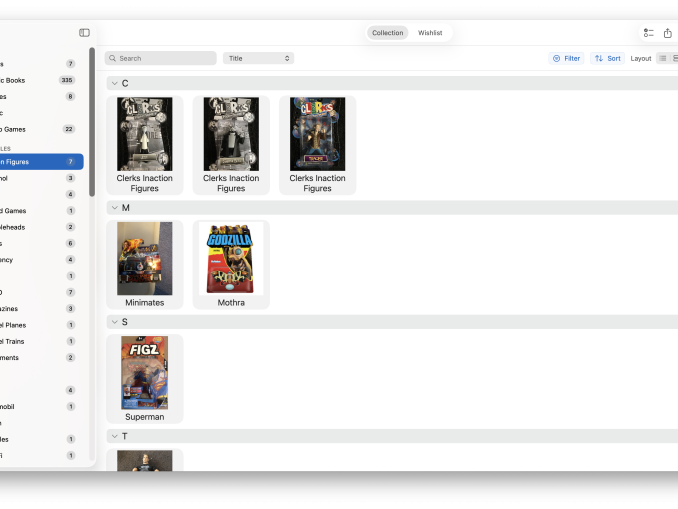Click into the Search field
678x509 pixels.
coord(160,58)
